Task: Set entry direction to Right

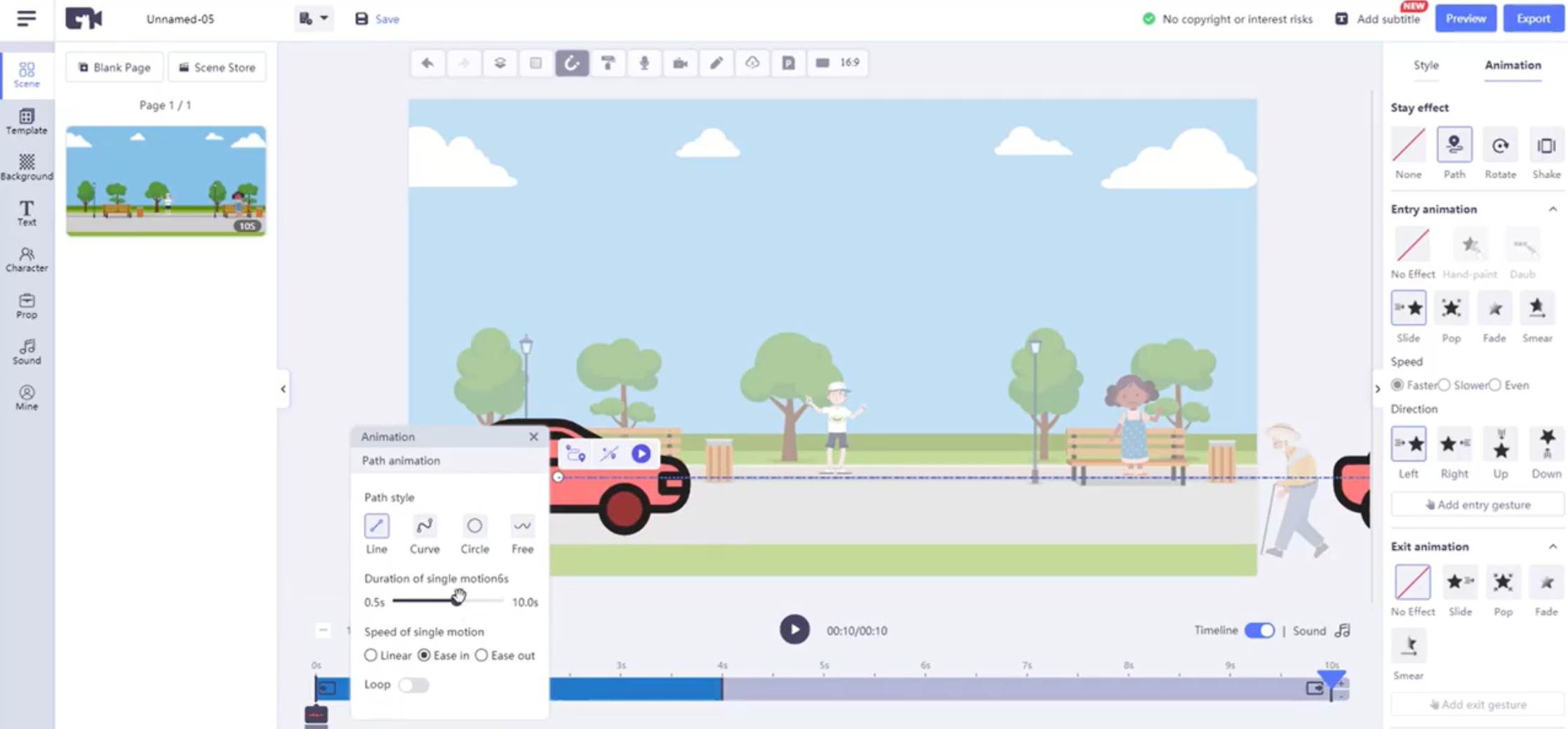Action: pos(1454,444)
